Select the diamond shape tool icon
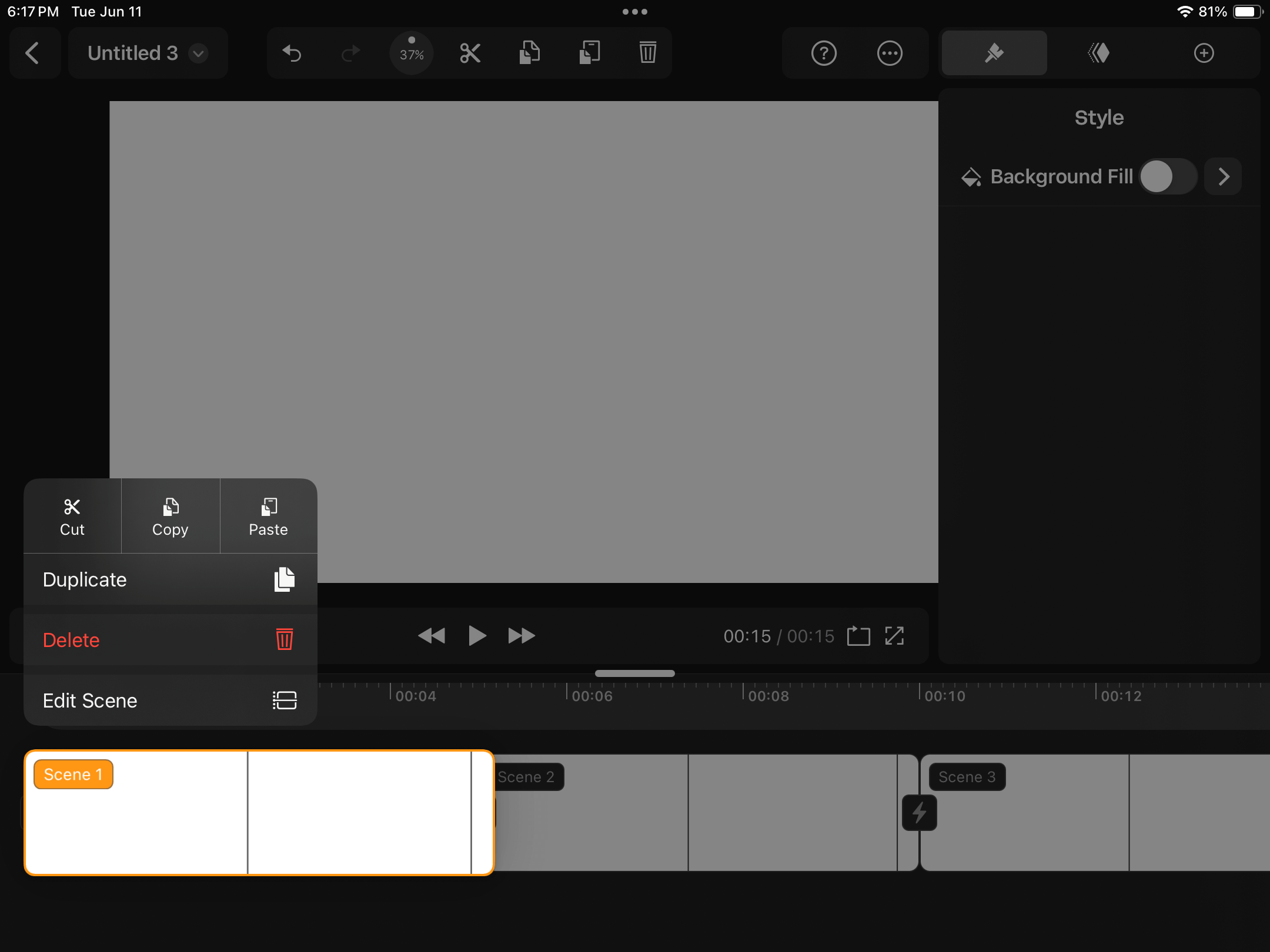Viewport: 1270px width, 952px height. pos(1099,52)
